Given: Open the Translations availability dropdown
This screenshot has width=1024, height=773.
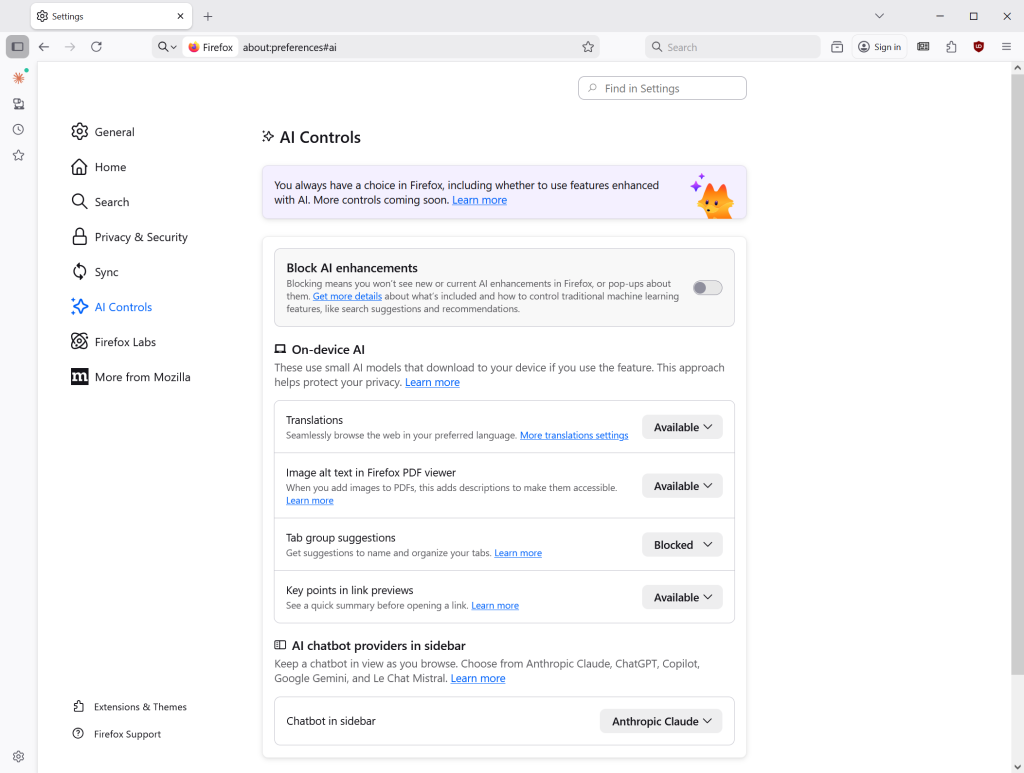Looking at the screenshot, I should pos(682,427).
